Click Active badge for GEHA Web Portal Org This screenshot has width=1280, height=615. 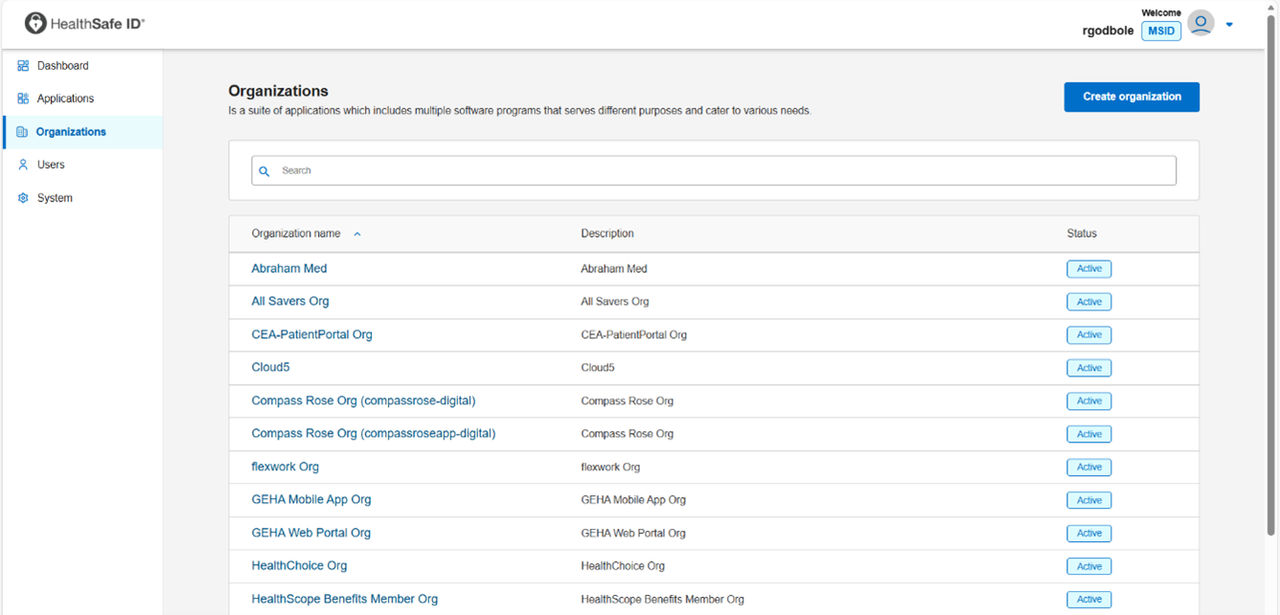pyautogui.click(x=1089, y=533)
